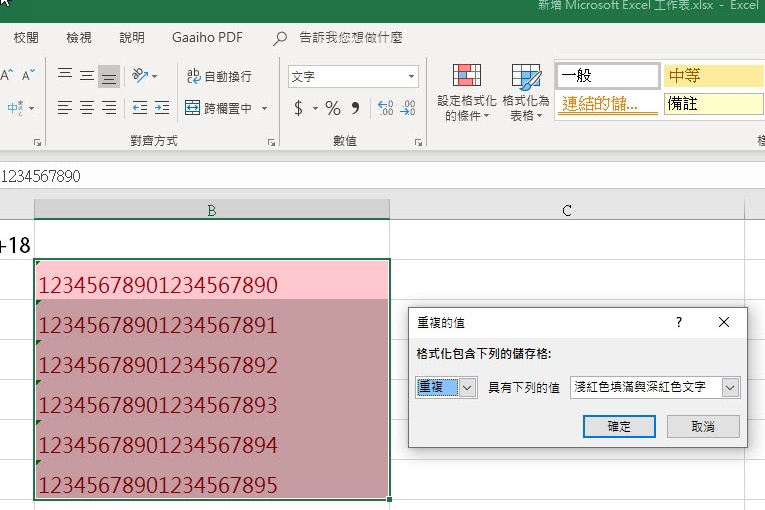The width and height of the screenshot is (765, 510).
Task: Open the text orientation options
Action: 144,76
